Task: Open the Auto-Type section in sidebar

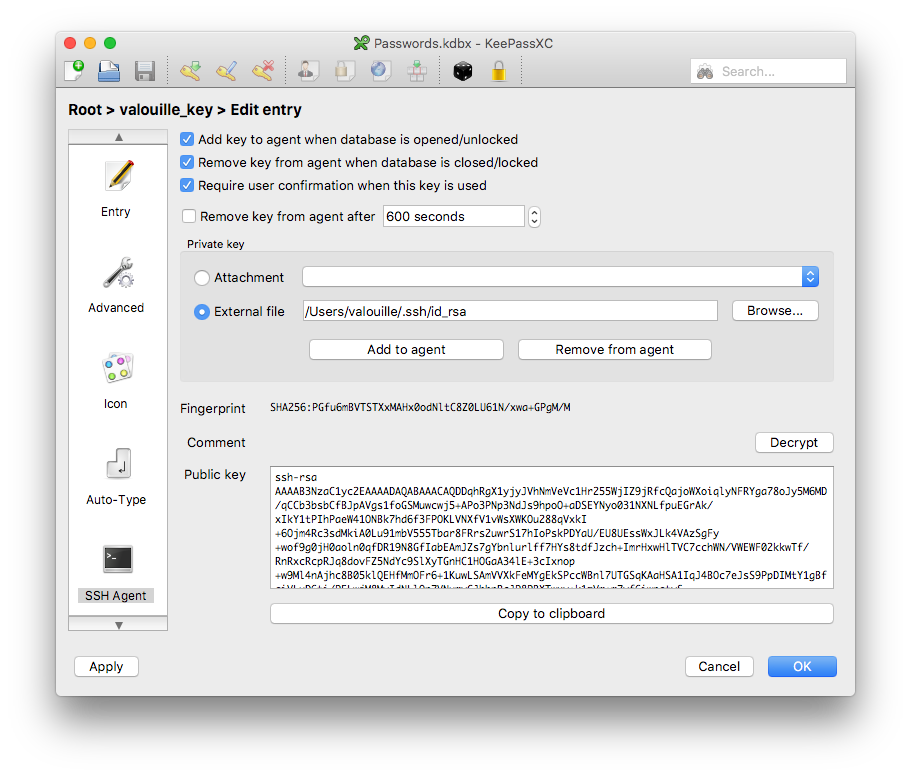Action: [x=116, y=476]
